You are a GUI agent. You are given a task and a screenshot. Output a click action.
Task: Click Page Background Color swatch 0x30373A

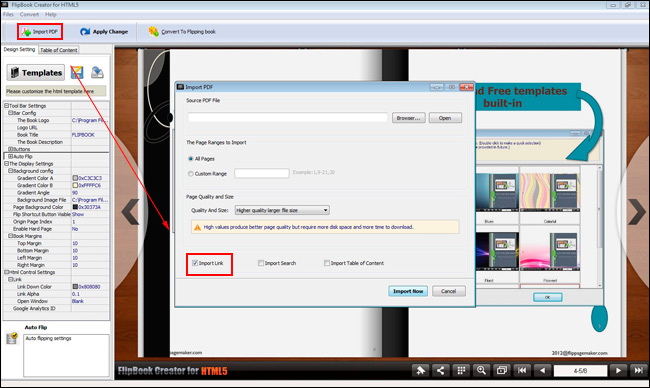[75, 207]
